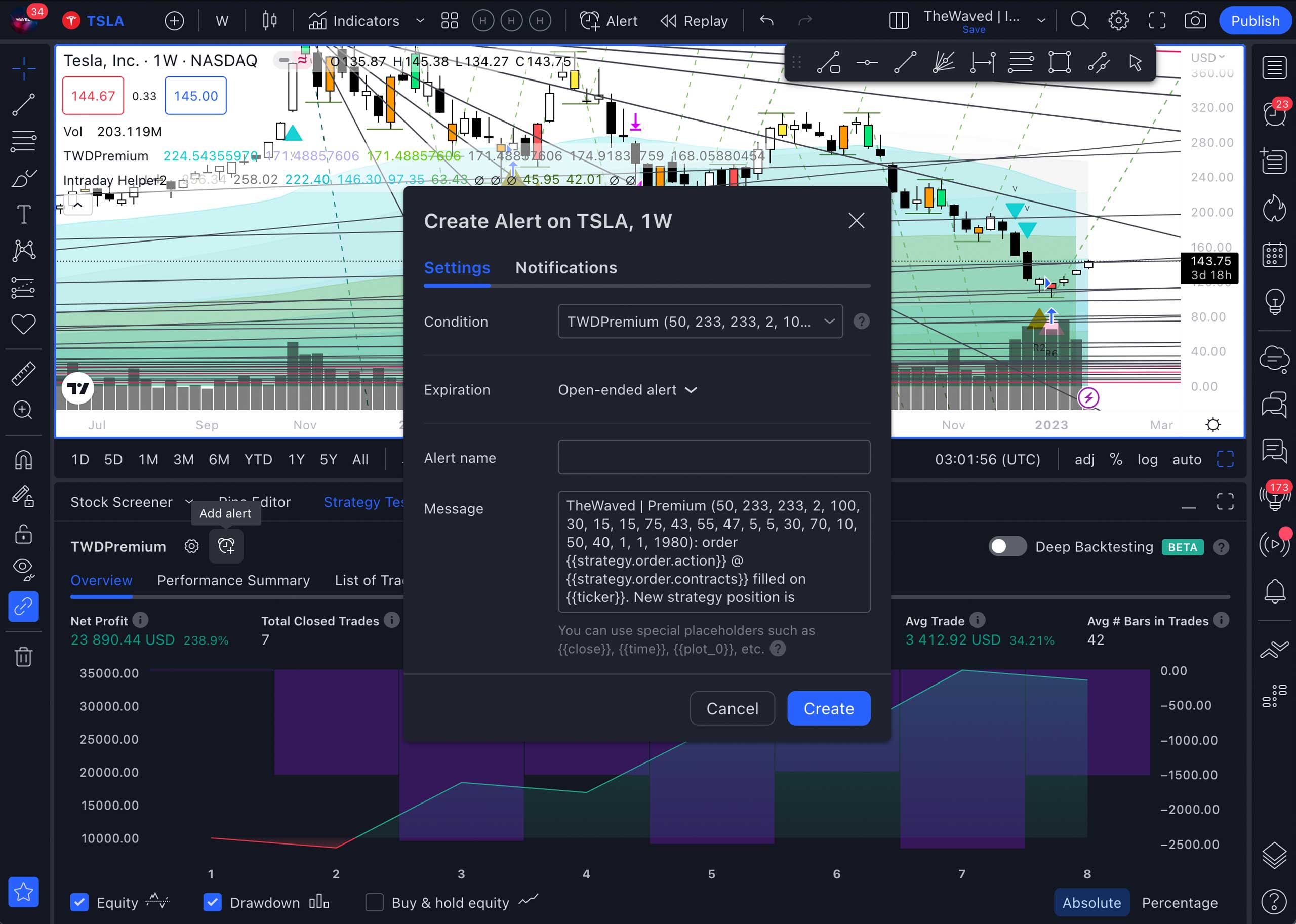This screenshot has height=924, width=1296.
Task: Toggle drawings visibility eye icon
Action: pyautogui.click(x=23, y=570)
